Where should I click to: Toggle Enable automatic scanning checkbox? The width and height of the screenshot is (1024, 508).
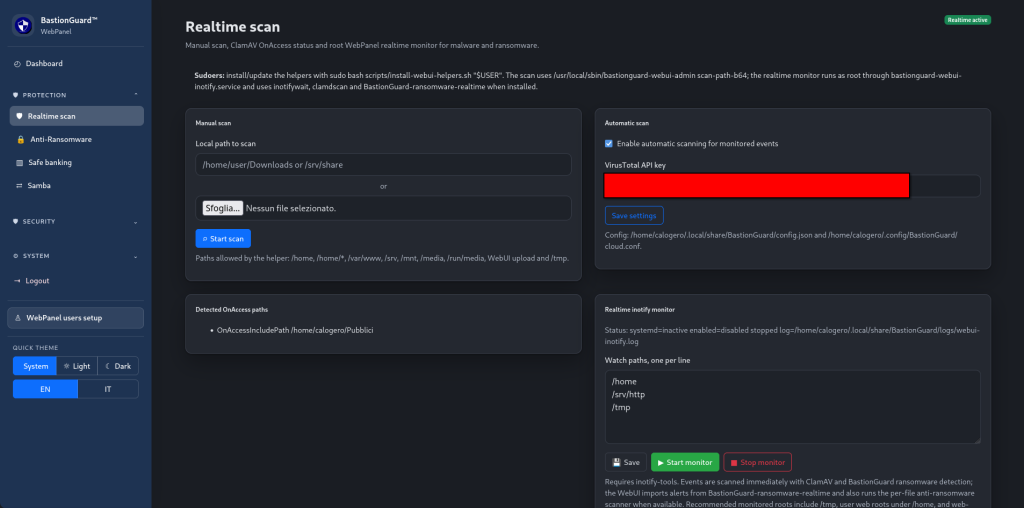tap(609, 144)
